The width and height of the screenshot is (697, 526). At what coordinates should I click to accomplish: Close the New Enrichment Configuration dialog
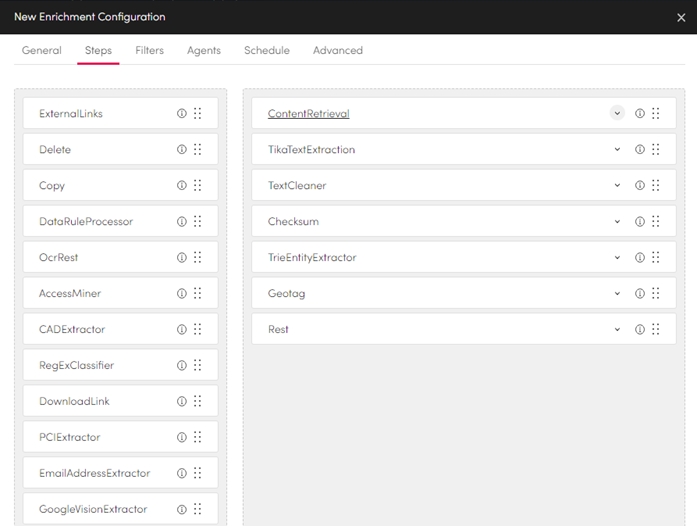click(681, 17)
